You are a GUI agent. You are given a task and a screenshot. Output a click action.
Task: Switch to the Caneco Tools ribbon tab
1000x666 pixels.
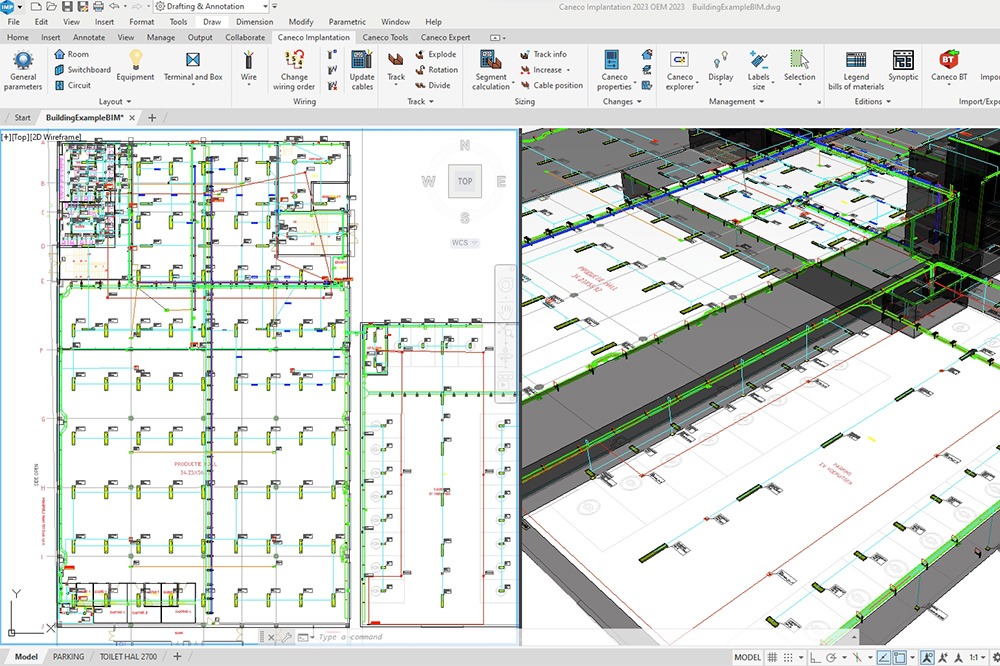coord(385,37)
